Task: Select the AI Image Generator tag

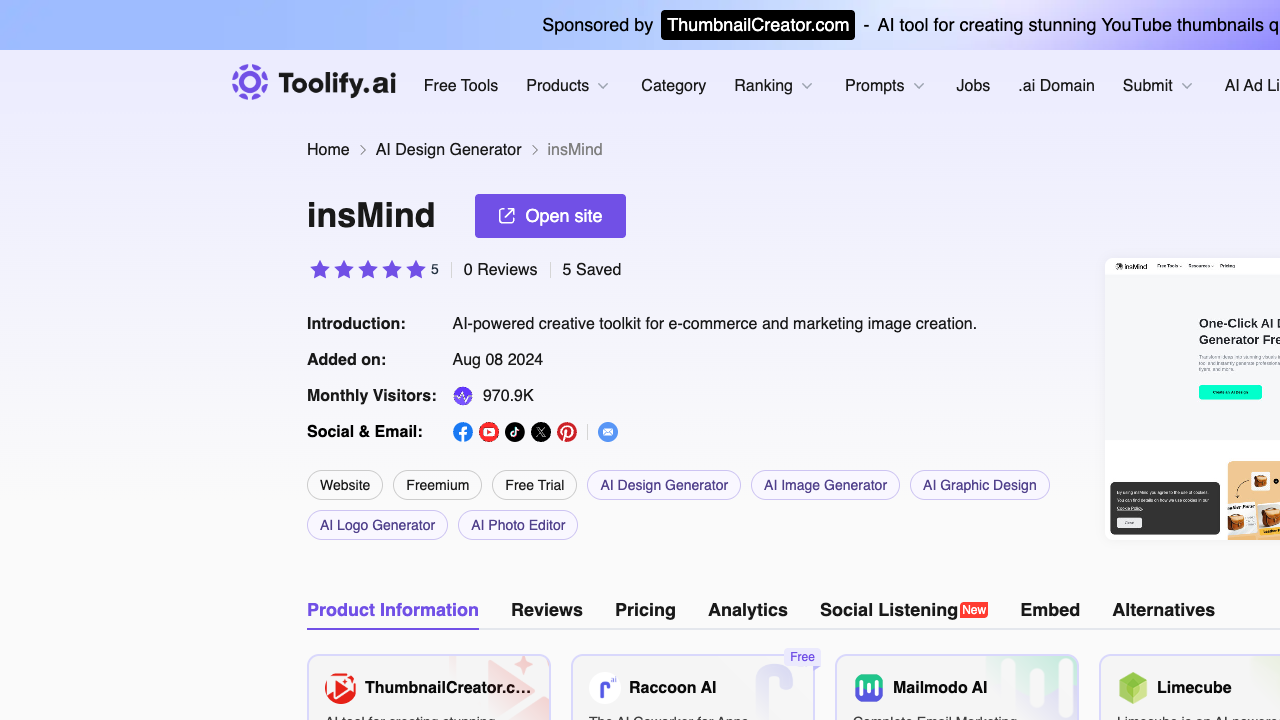Action: 825,485
